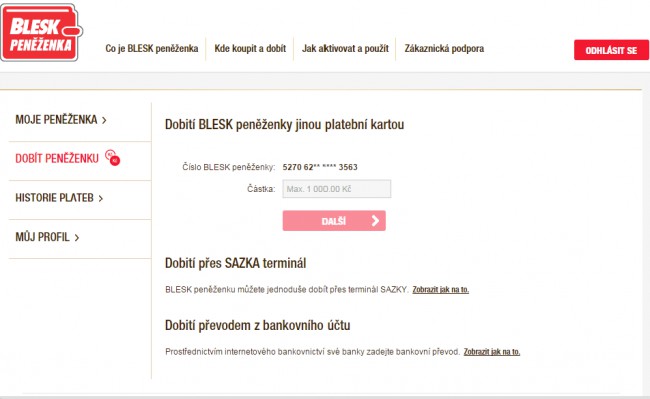Click the arrow icon on Další button
This screenshot has height=399, width=650.
click(x=375, y=221)
